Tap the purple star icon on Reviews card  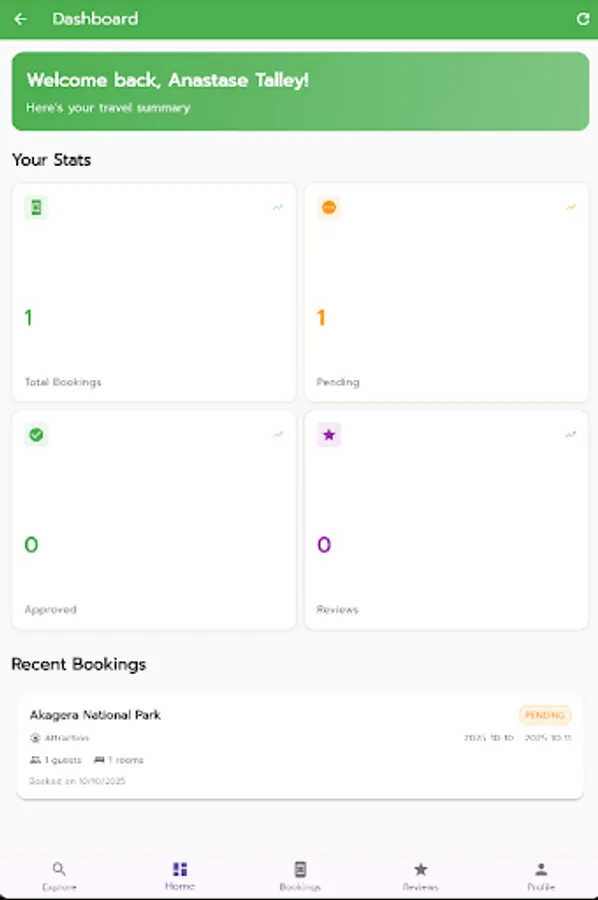pos(330,434)
